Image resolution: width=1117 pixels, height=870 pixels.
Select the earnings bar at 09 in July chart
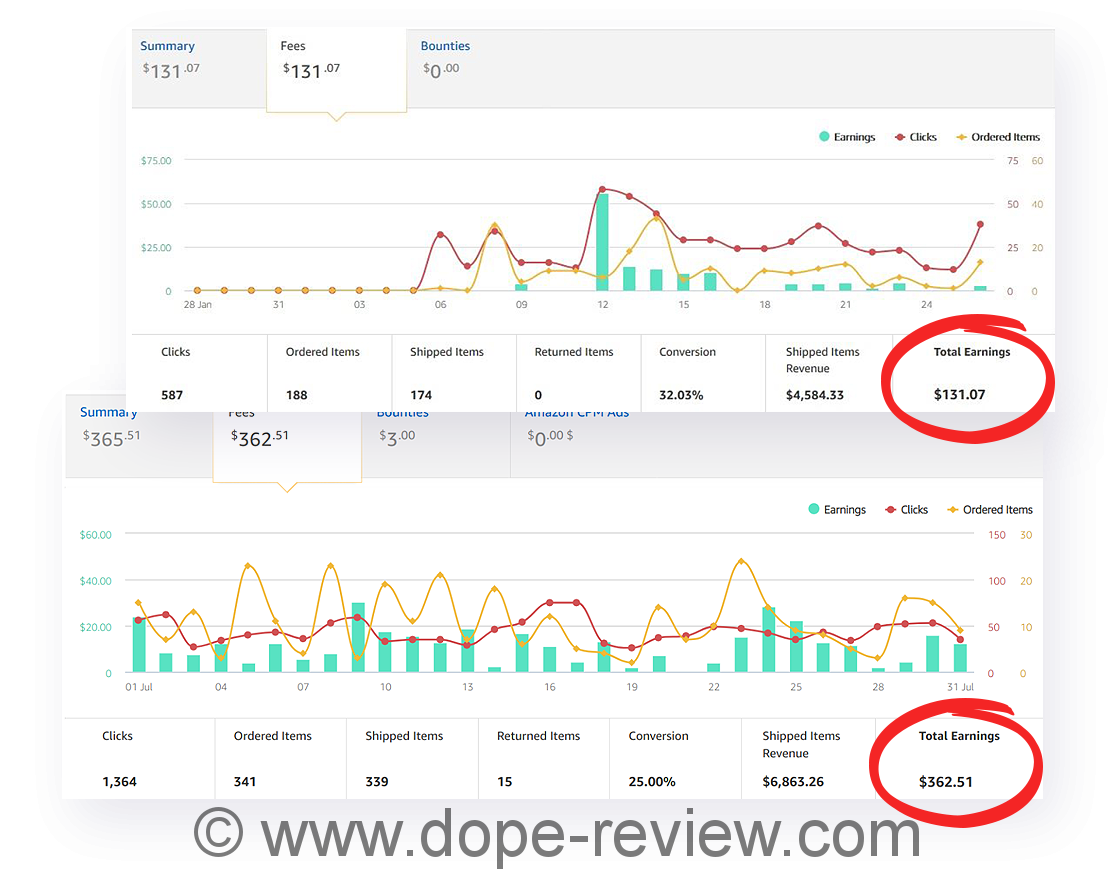click(358, 638)
